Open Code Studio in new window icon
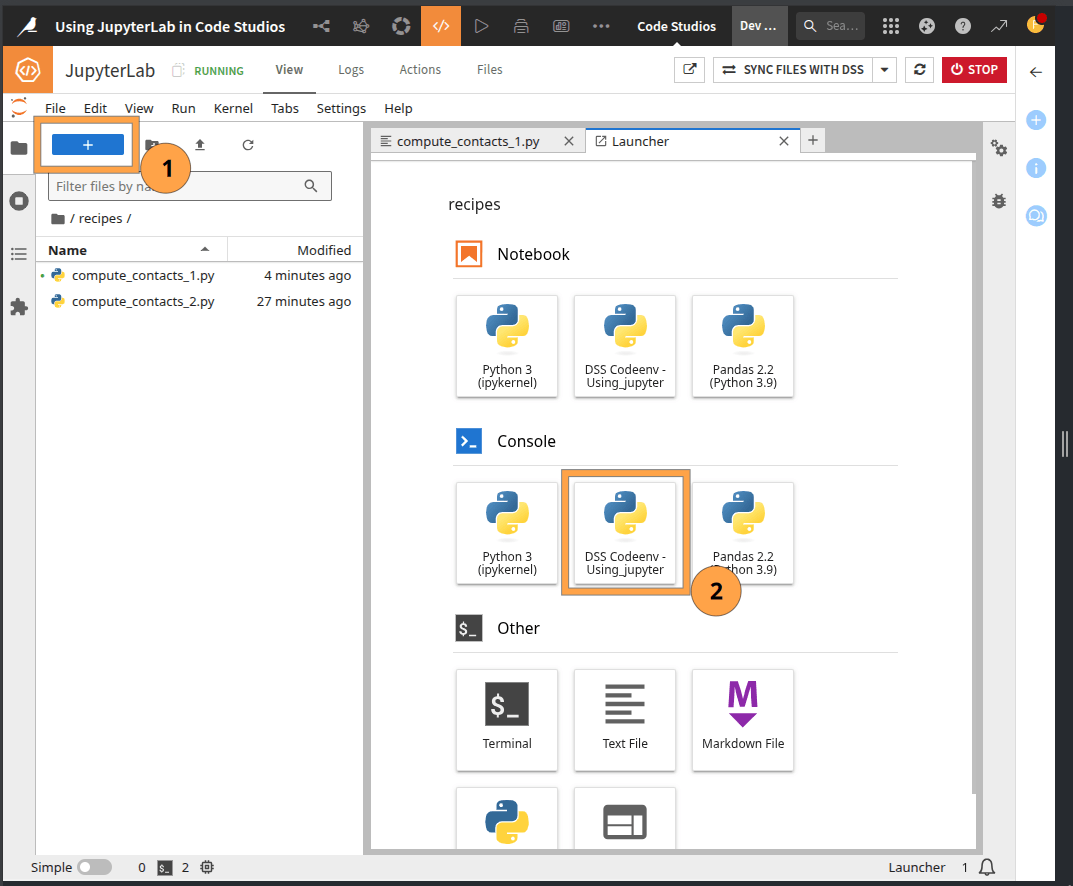Screen dimensions: 1073x886 [x=689, y=69]
